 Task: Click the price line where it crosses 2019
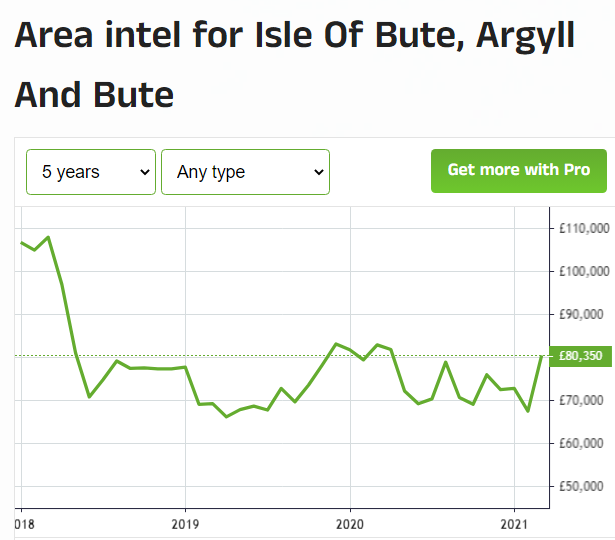click(184, 367)
